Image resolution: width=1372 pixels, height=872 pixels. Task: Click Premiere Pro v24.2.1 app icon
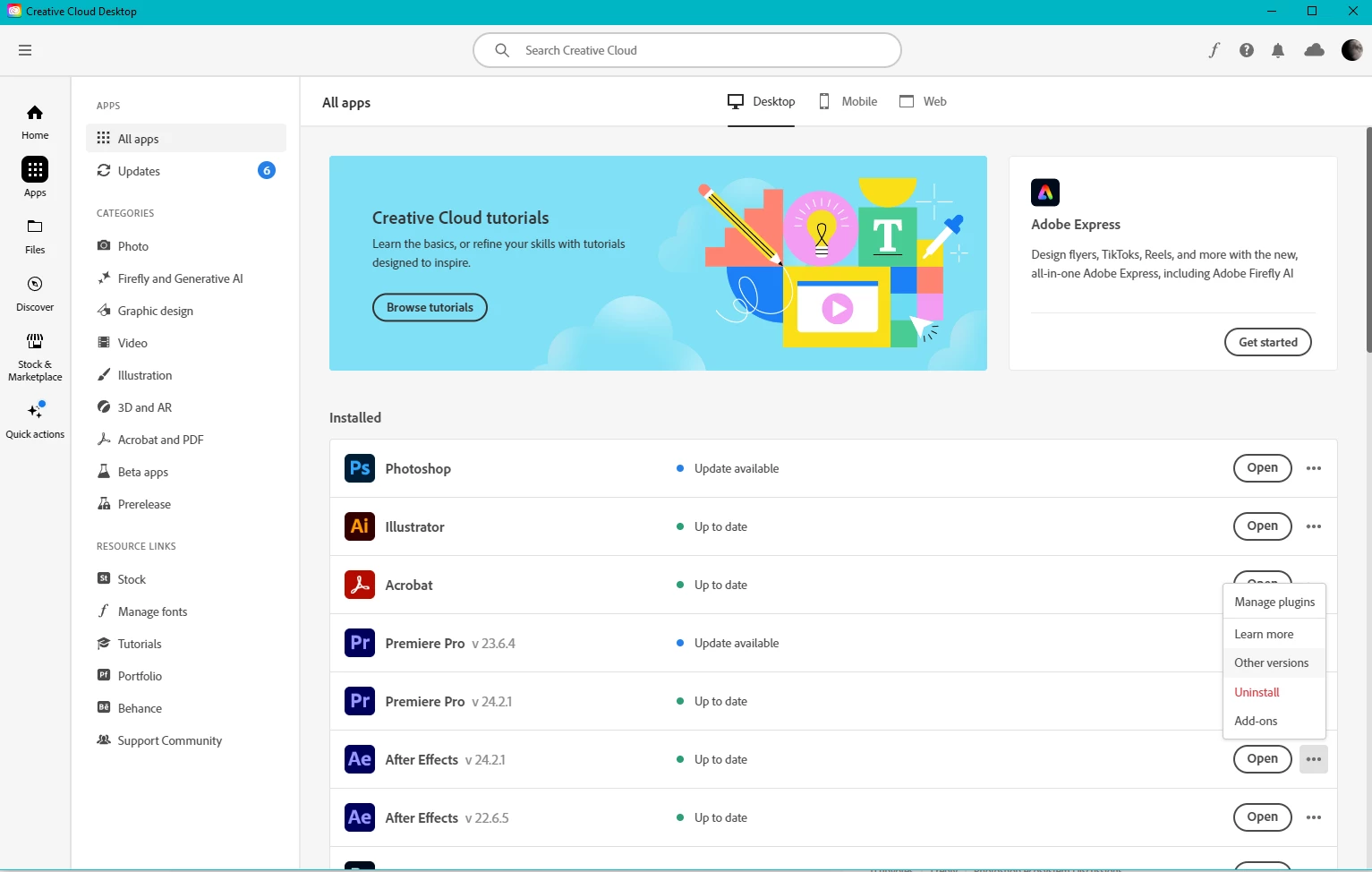click(360, 701)
